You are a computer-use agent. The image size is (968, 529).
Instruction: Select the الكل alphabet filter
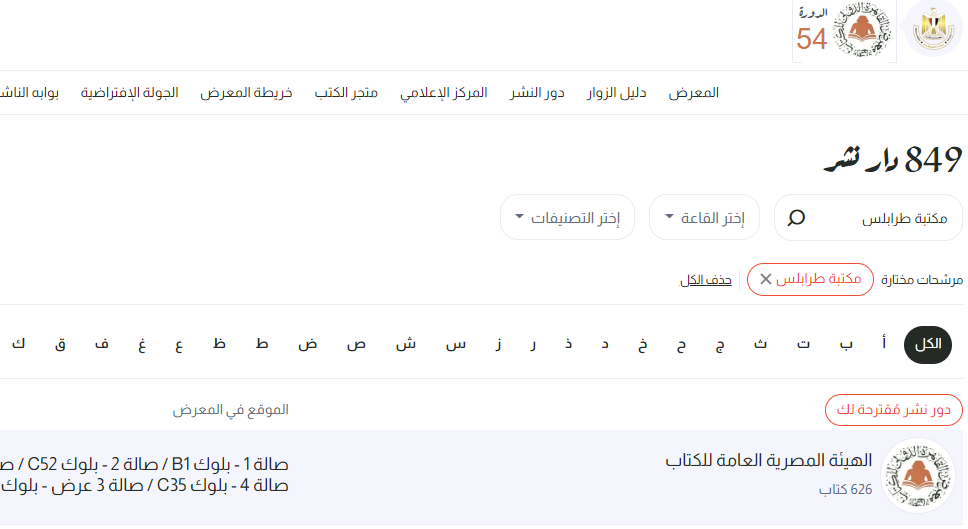pyautogui.click(x=928, y=344)
